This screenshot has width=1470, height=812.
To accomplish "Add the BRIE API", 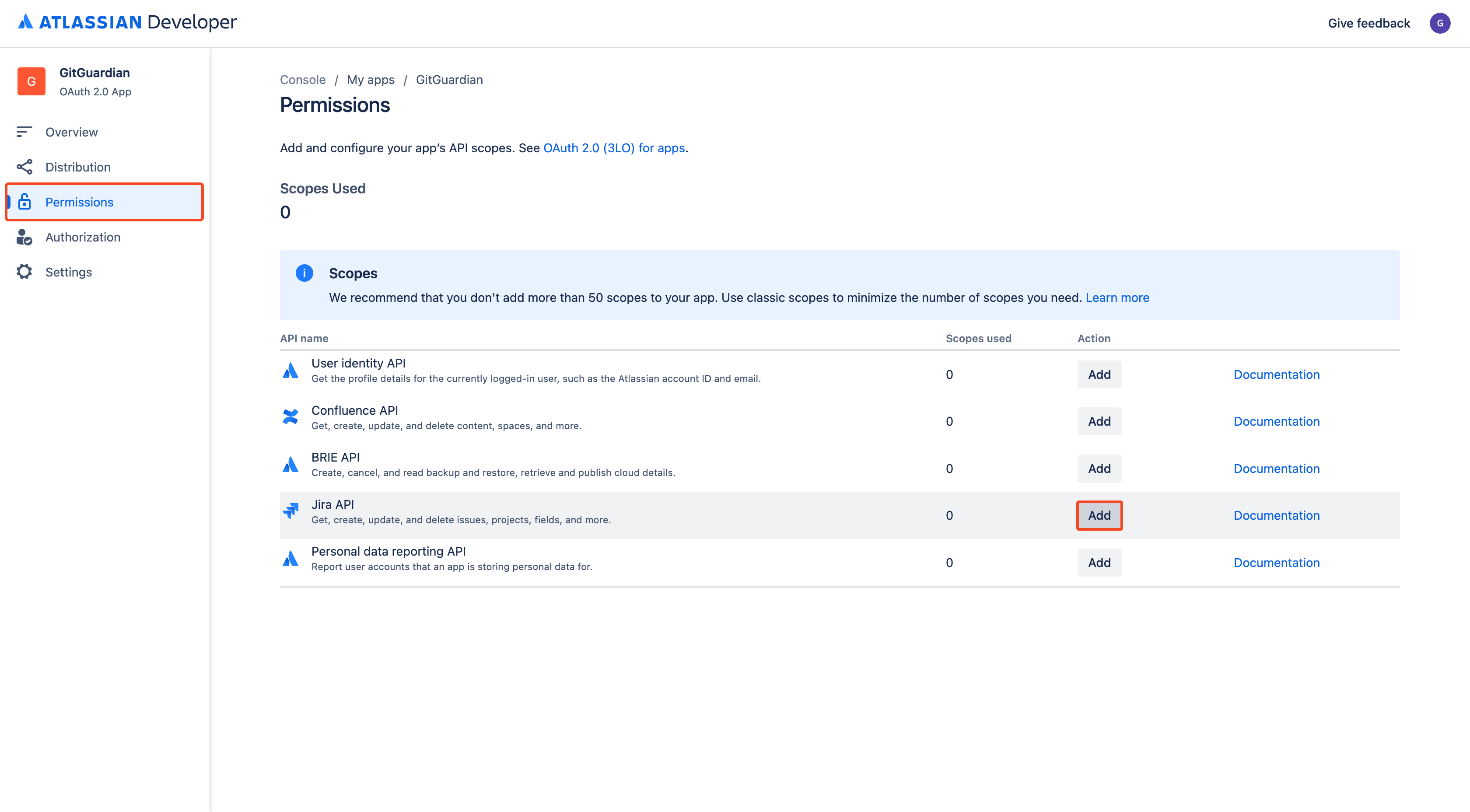I will [x=1099, y=469].
